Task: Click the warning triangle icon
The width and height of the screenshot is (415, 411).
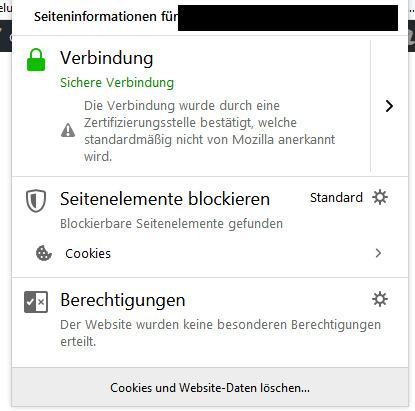Action: [x=68, y=130]
